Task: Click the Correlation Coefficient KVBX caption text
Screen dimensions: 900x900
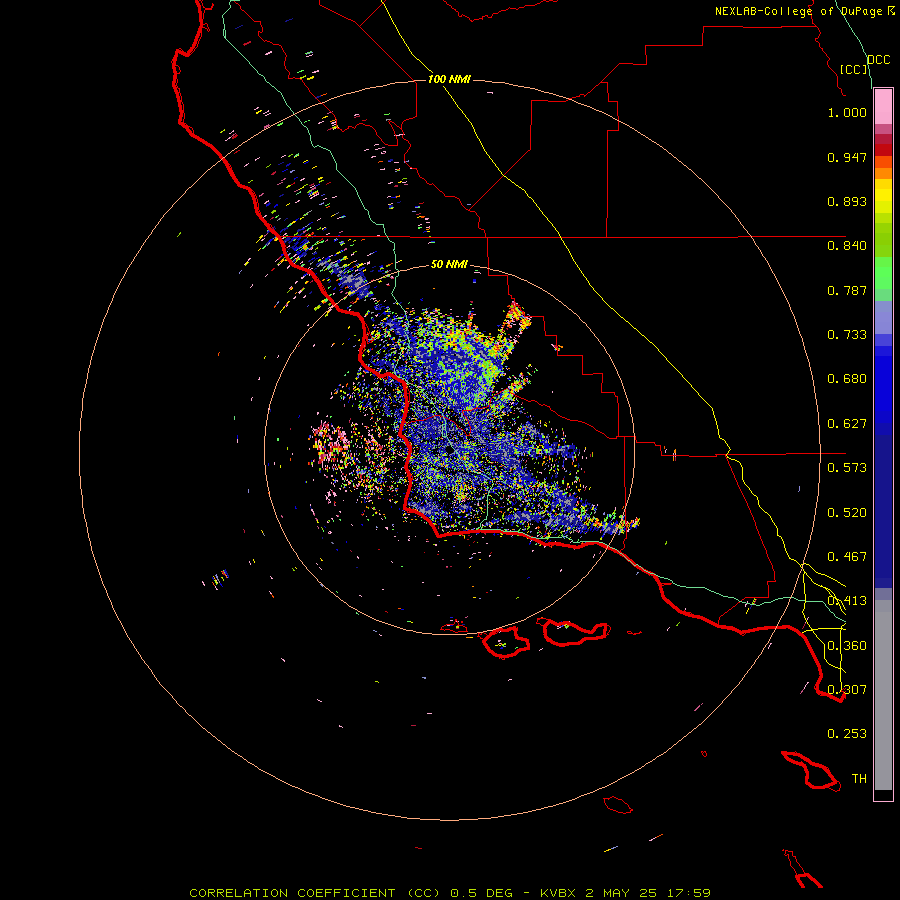Action: coord(450,893)
